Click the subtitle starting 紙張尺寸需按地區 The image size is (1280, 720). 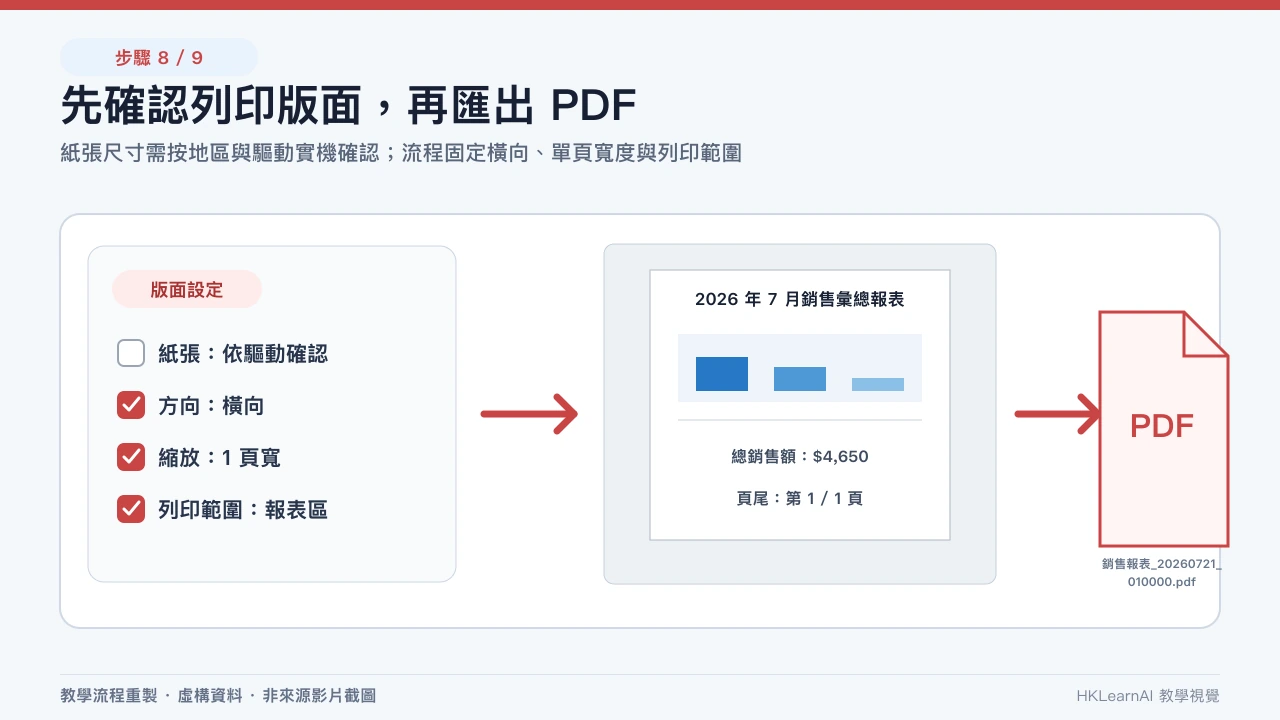401,153
